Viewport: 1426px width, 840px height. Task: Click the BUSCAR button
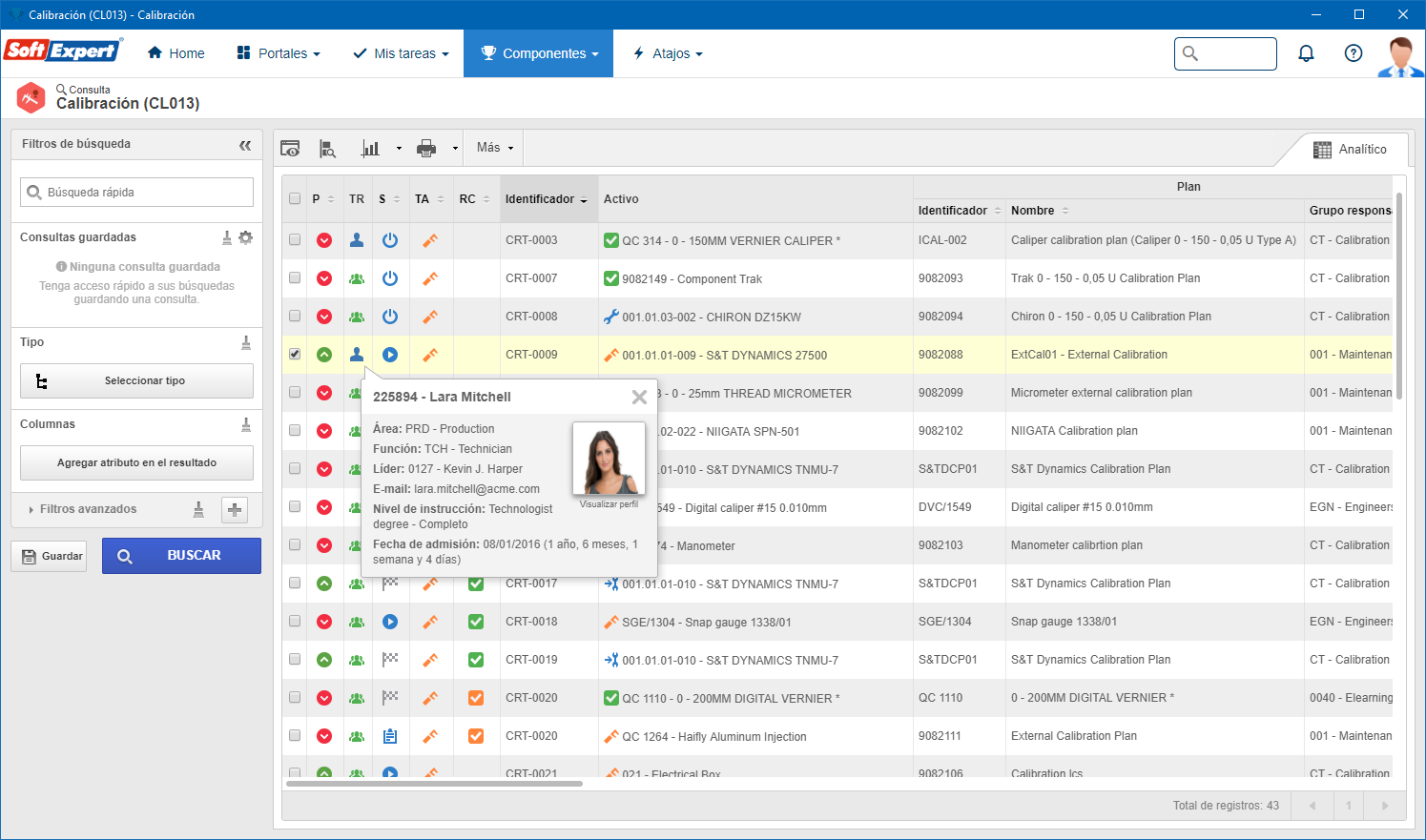[x=181, y=556]
